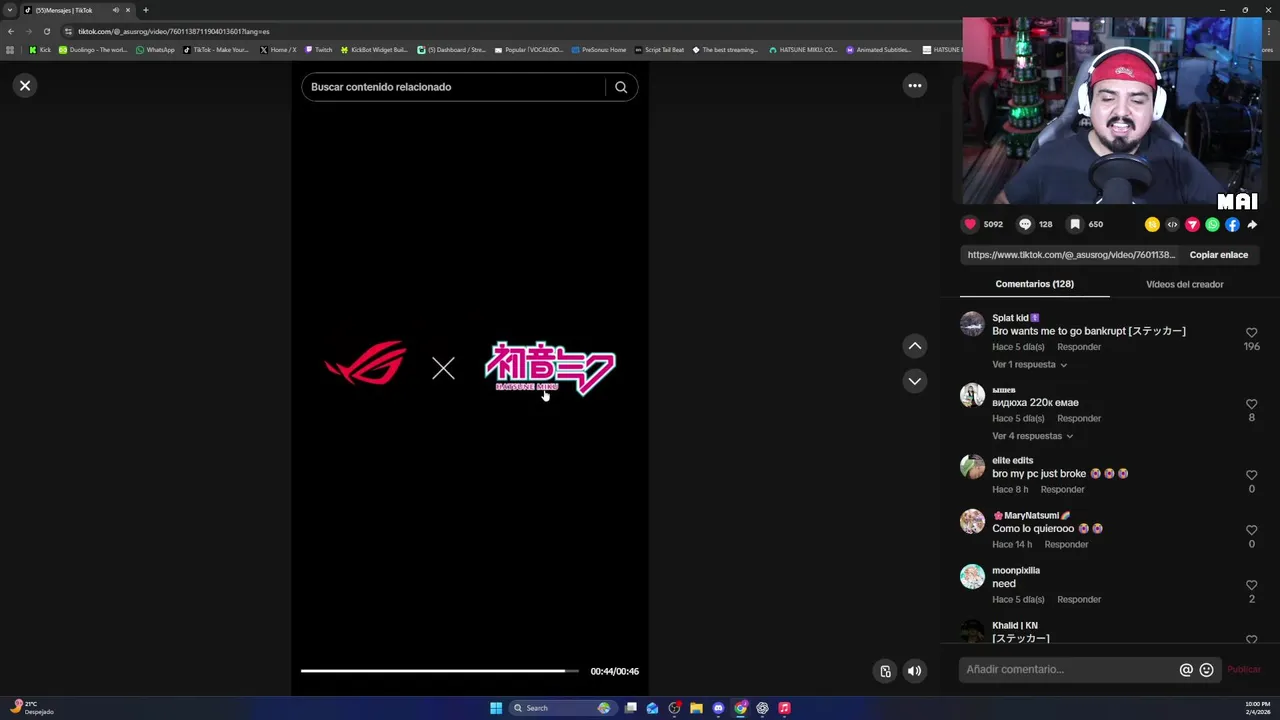The width and height of the screenshot is (1280, 720).
Task: Mute video with speaker icon
Action: (914, 671)
